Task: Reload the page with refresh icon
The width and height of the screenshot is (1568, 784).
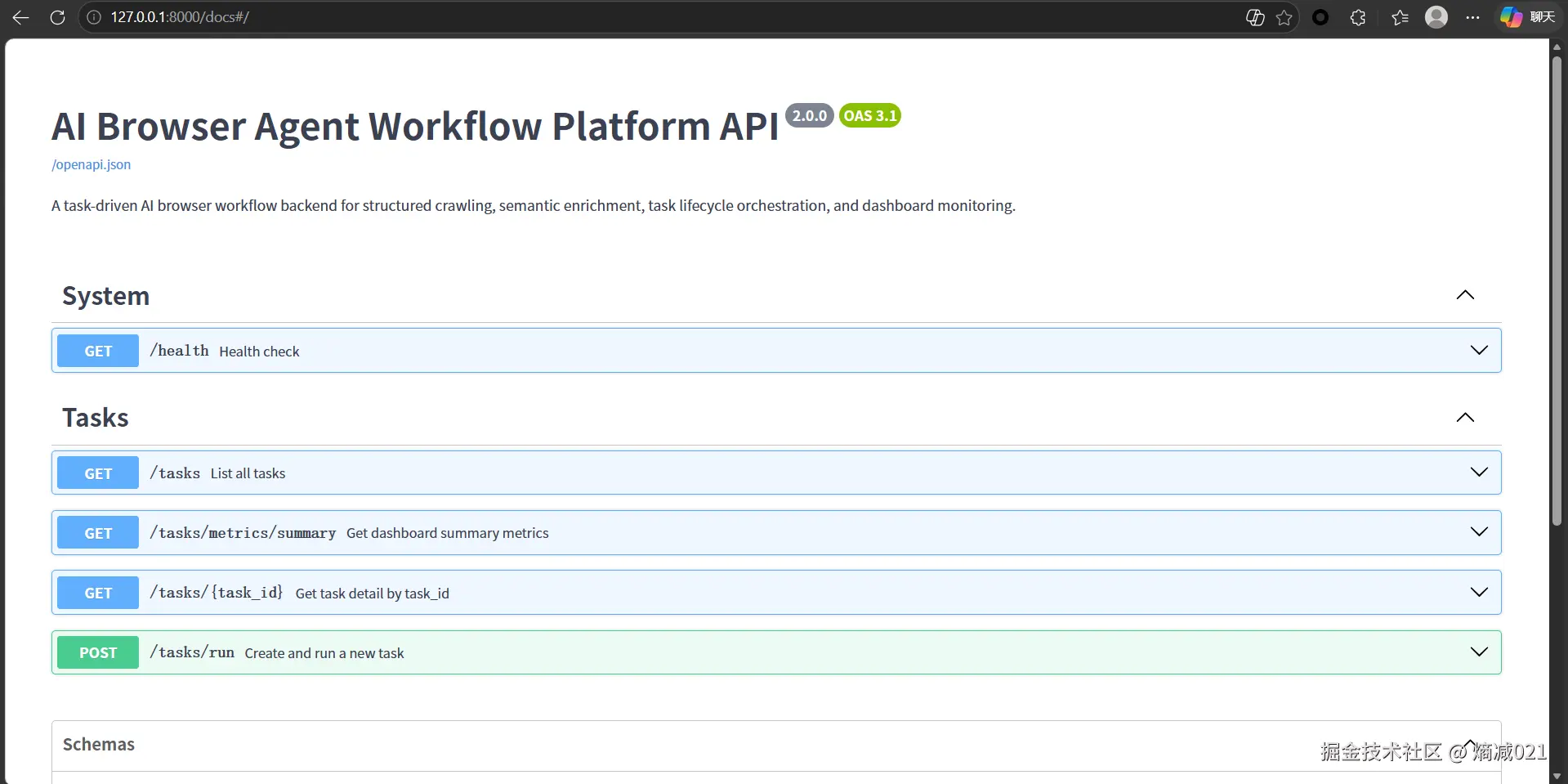Action: pos(57,16)
